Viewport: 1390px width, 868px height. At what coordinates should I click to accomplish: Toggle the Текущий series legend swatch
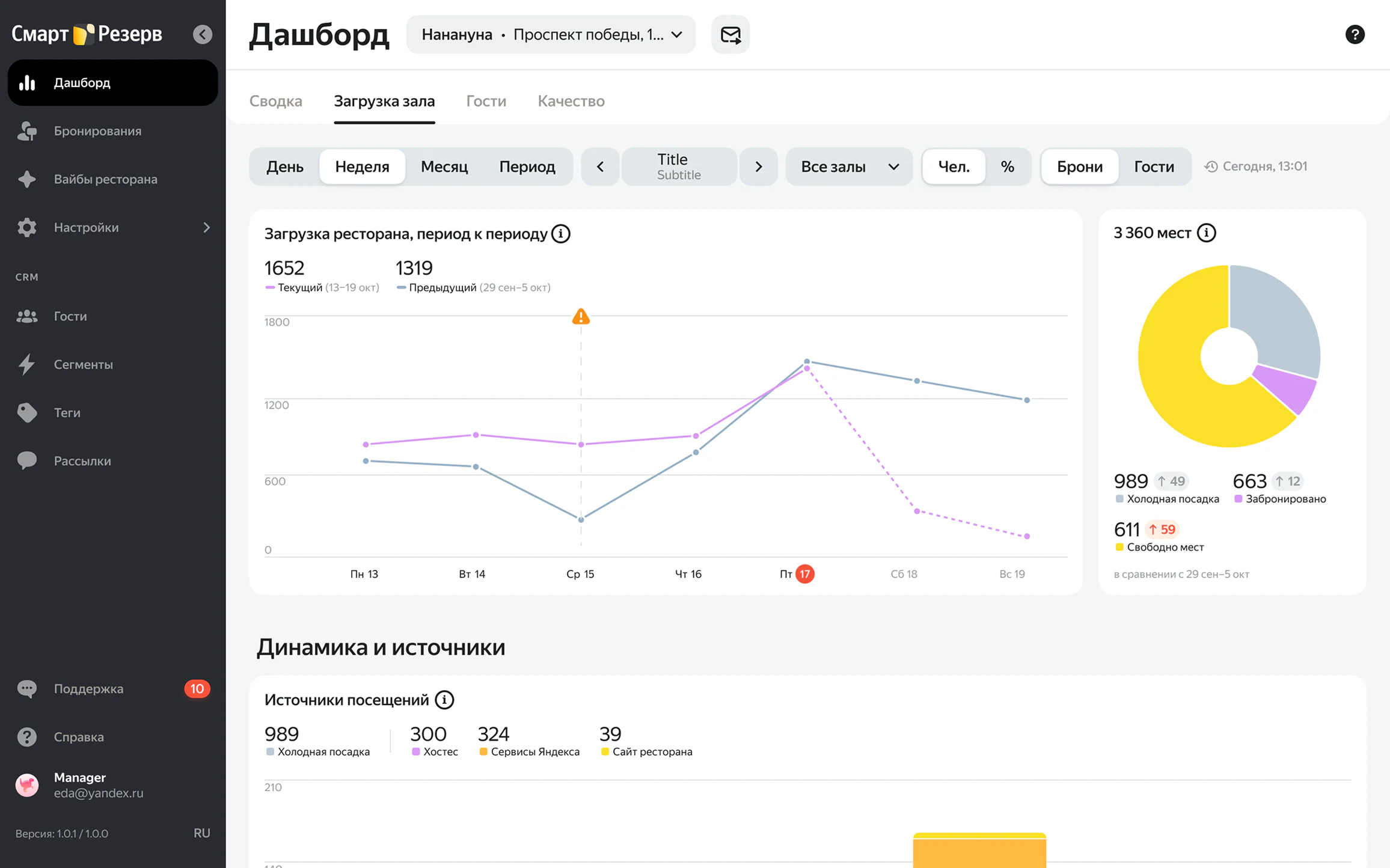[270, 287]
